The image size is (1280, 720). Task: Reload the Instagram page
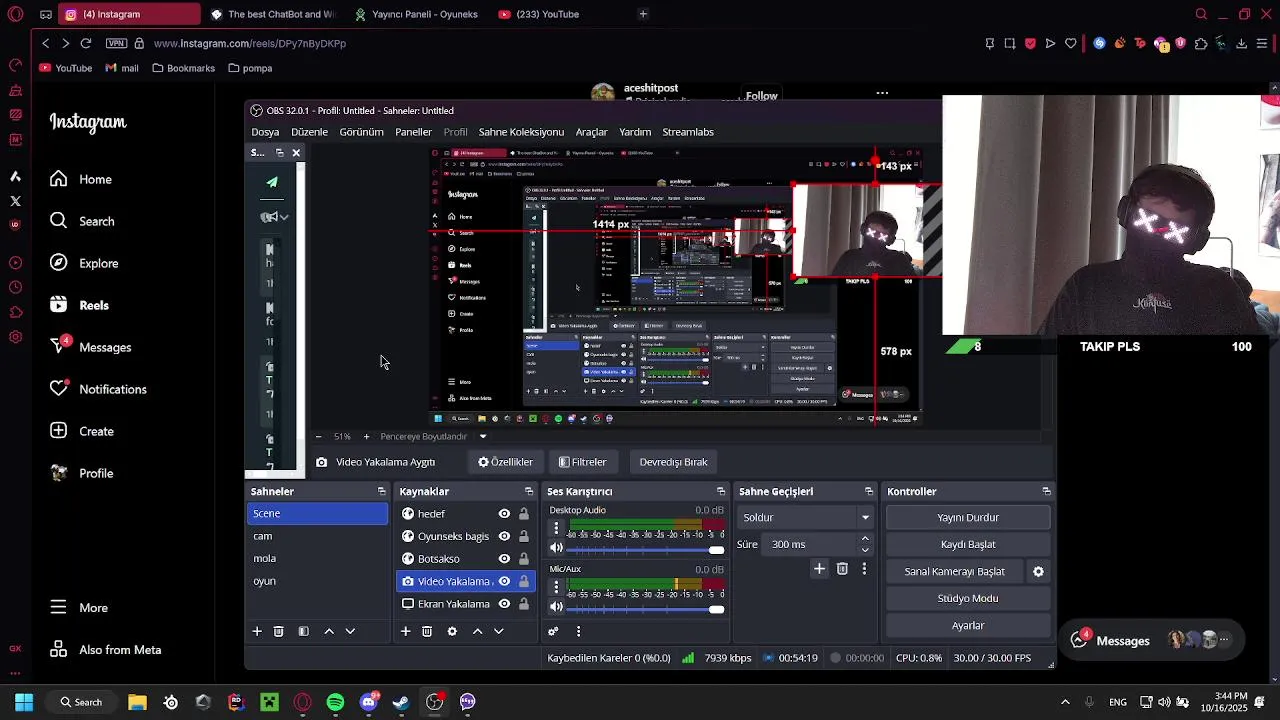coord(86,43)
